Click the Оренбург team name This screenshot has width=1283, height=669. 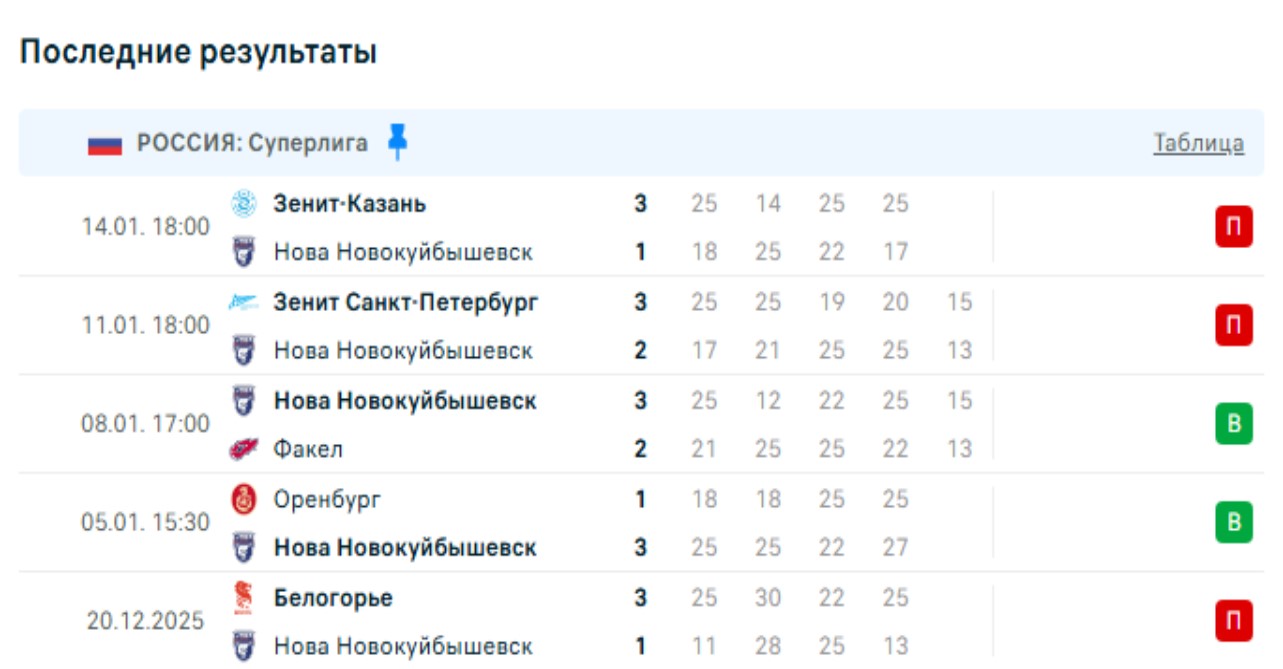[327, 499]
